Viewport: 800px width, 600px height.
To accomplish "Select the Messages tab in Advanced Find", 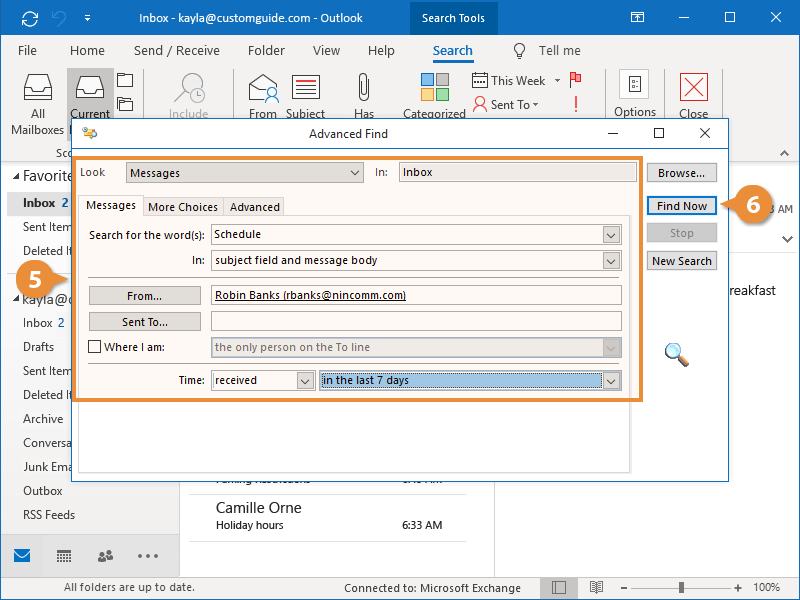I will click(x=111, y=205).
